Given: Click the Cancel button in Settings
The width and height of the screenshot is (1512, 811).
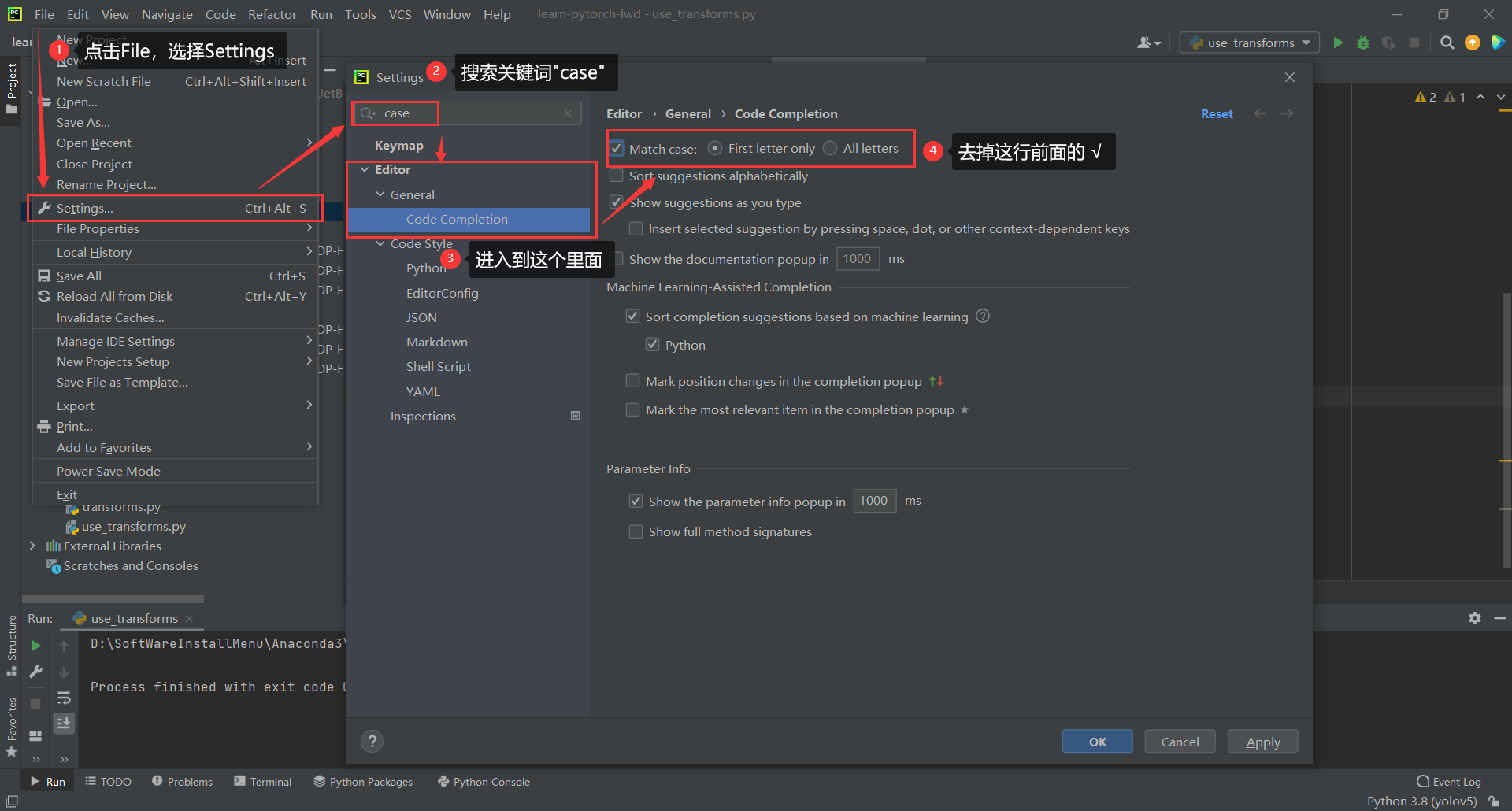Looking at the screenshot, I should point(1180,742).
